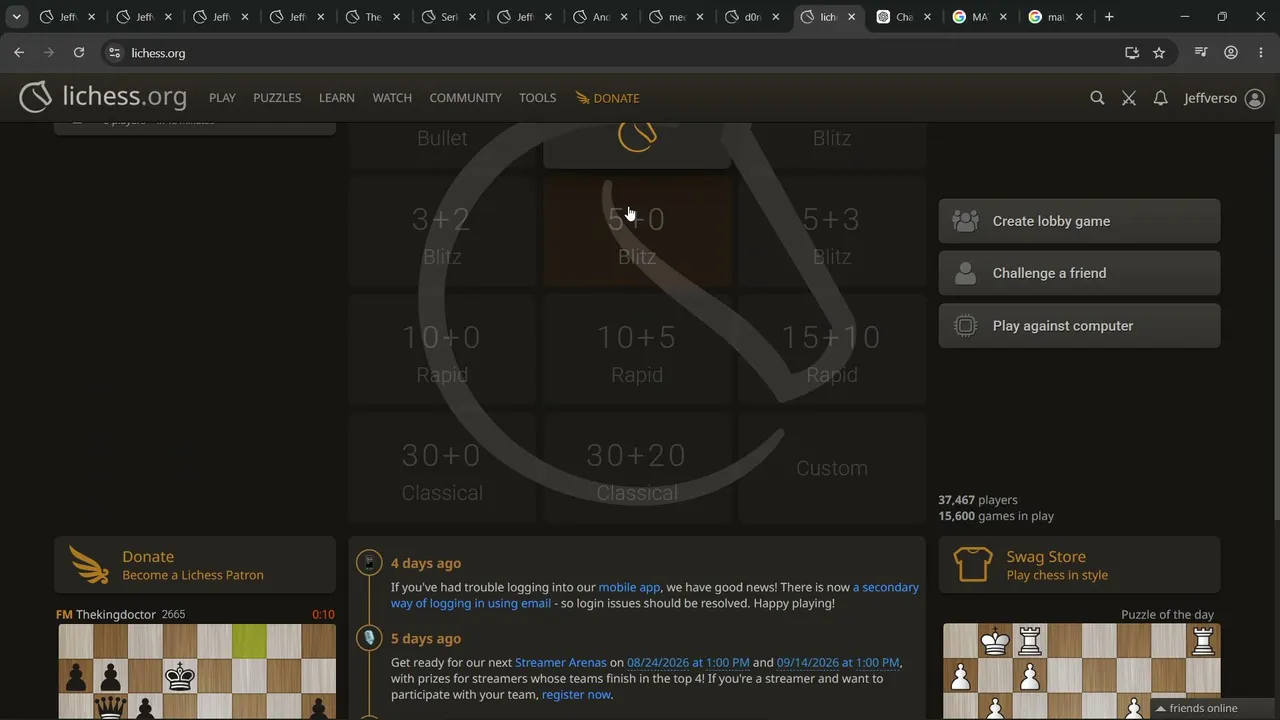
Task: Open the Puzzle of the day board
Action: click(x=1082, y=671)
